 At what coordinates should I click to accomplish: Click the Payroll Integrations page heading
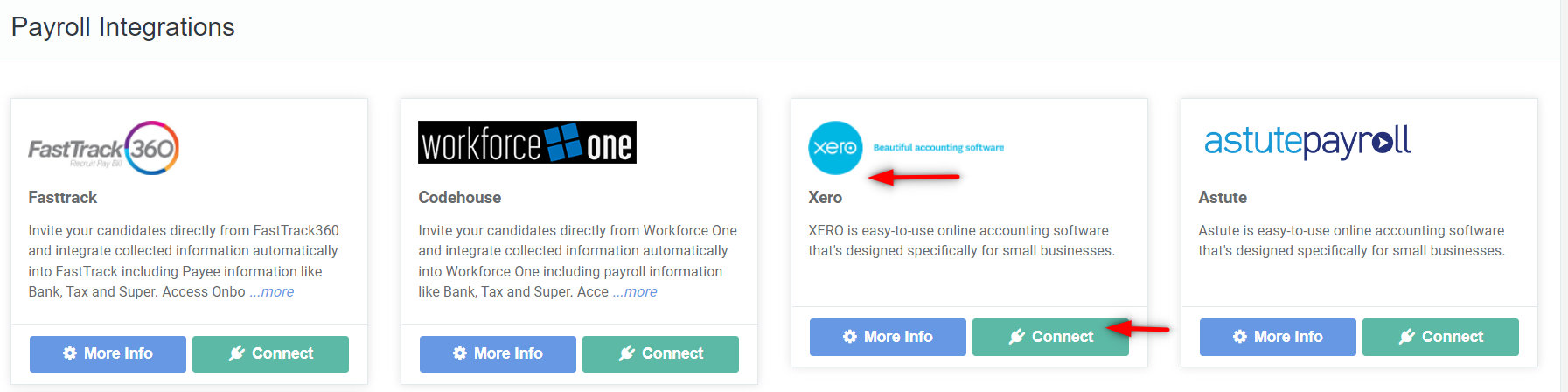[123, 27]
